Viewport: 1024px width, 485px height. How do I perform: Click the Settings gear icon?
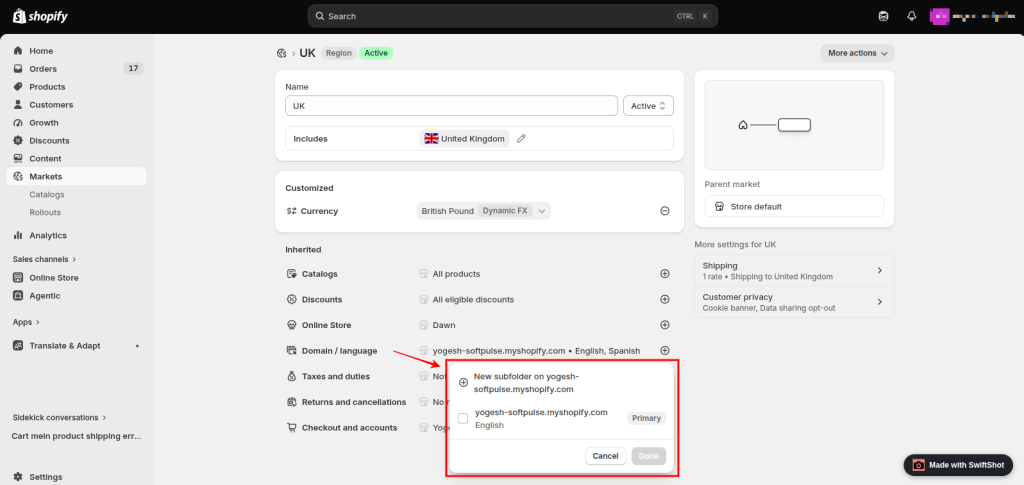(x=18, y=477)
